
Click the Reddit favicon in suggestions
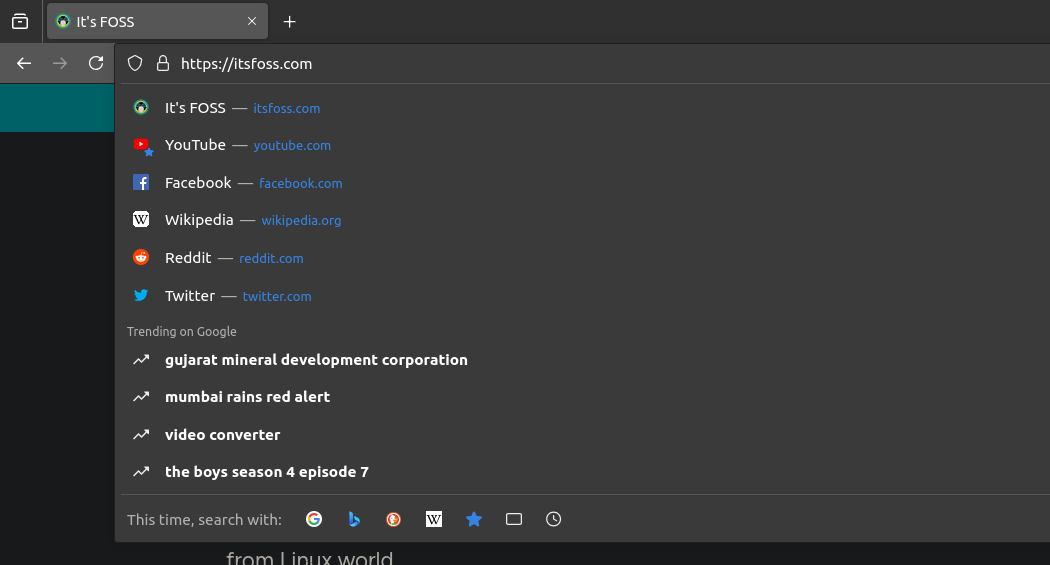point(141,257)
